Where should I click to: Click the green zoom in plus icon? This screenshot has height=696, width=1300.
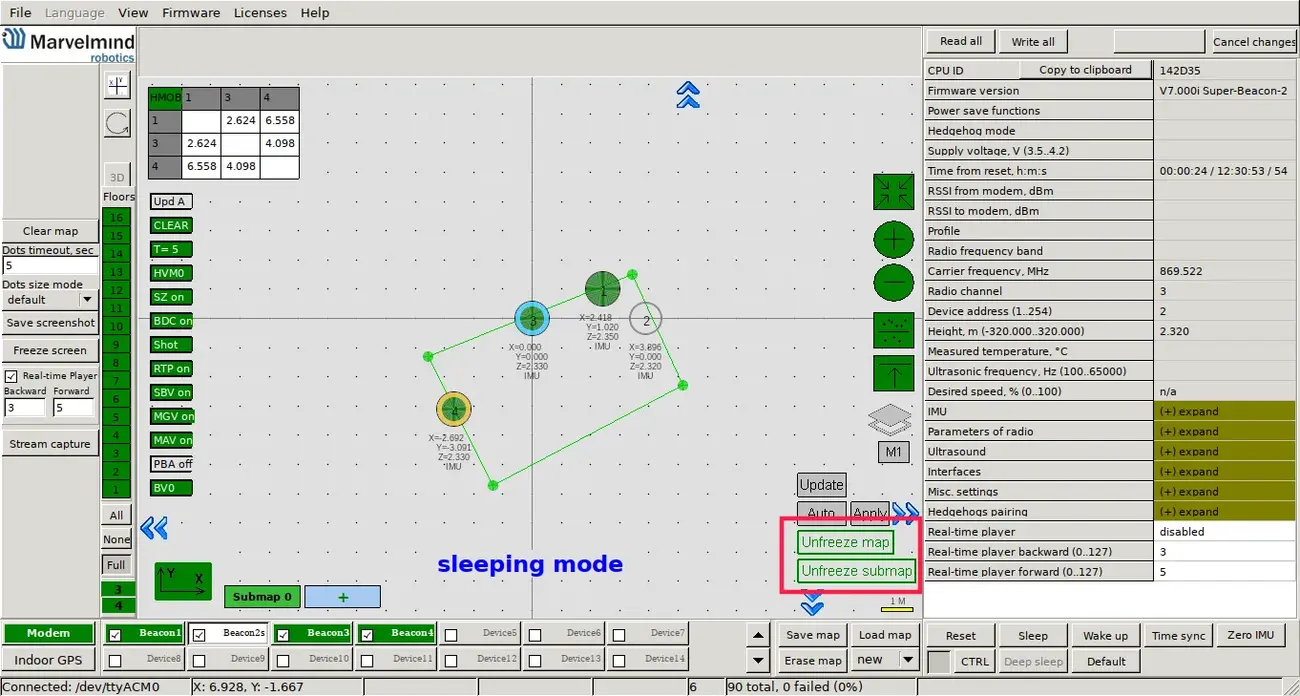[893, 240]
